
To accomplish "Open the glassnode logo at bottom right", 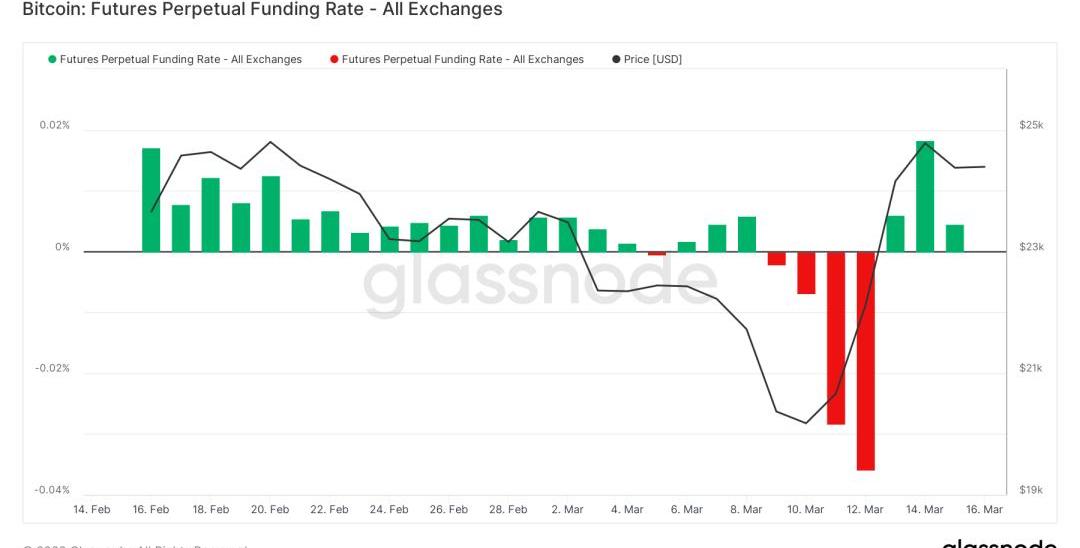I will pyautogui.click(x=998, y=543).
